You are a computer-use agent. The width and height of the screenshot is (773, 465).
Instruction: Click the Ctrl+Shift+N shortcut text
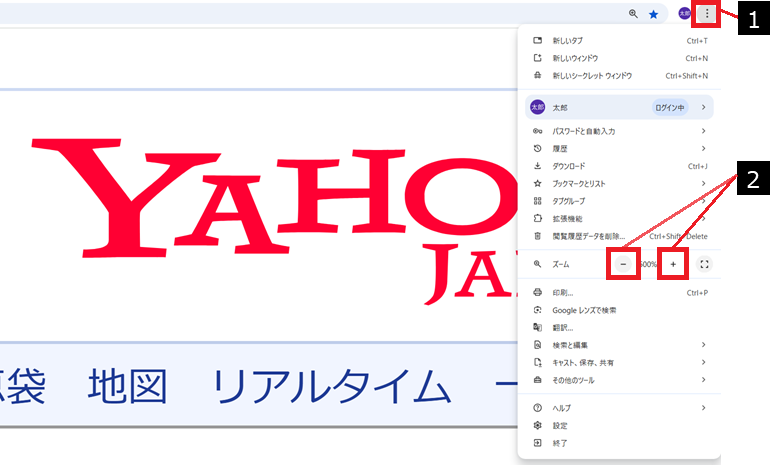(687, 76)
